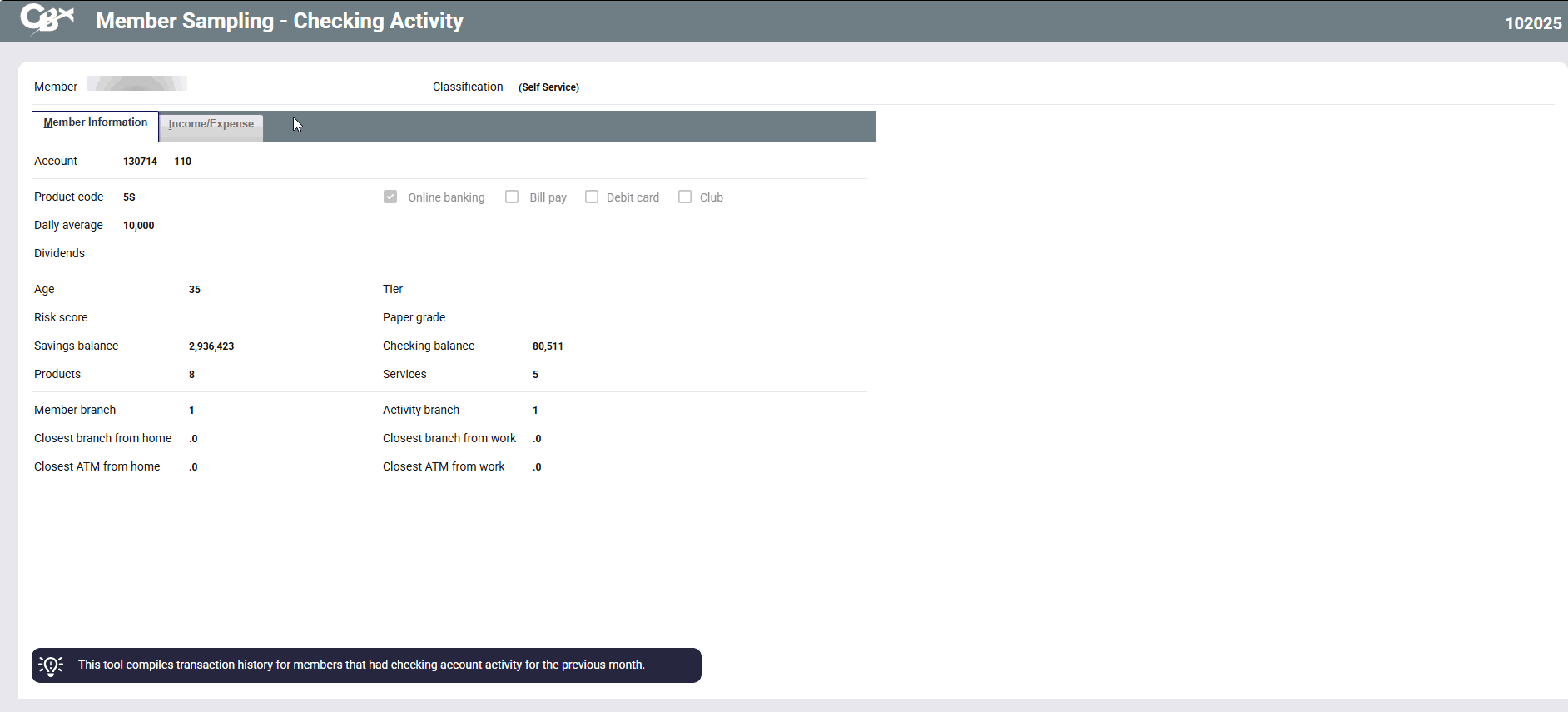
Task: Click the Age value 35
Action: pos(195,290)
